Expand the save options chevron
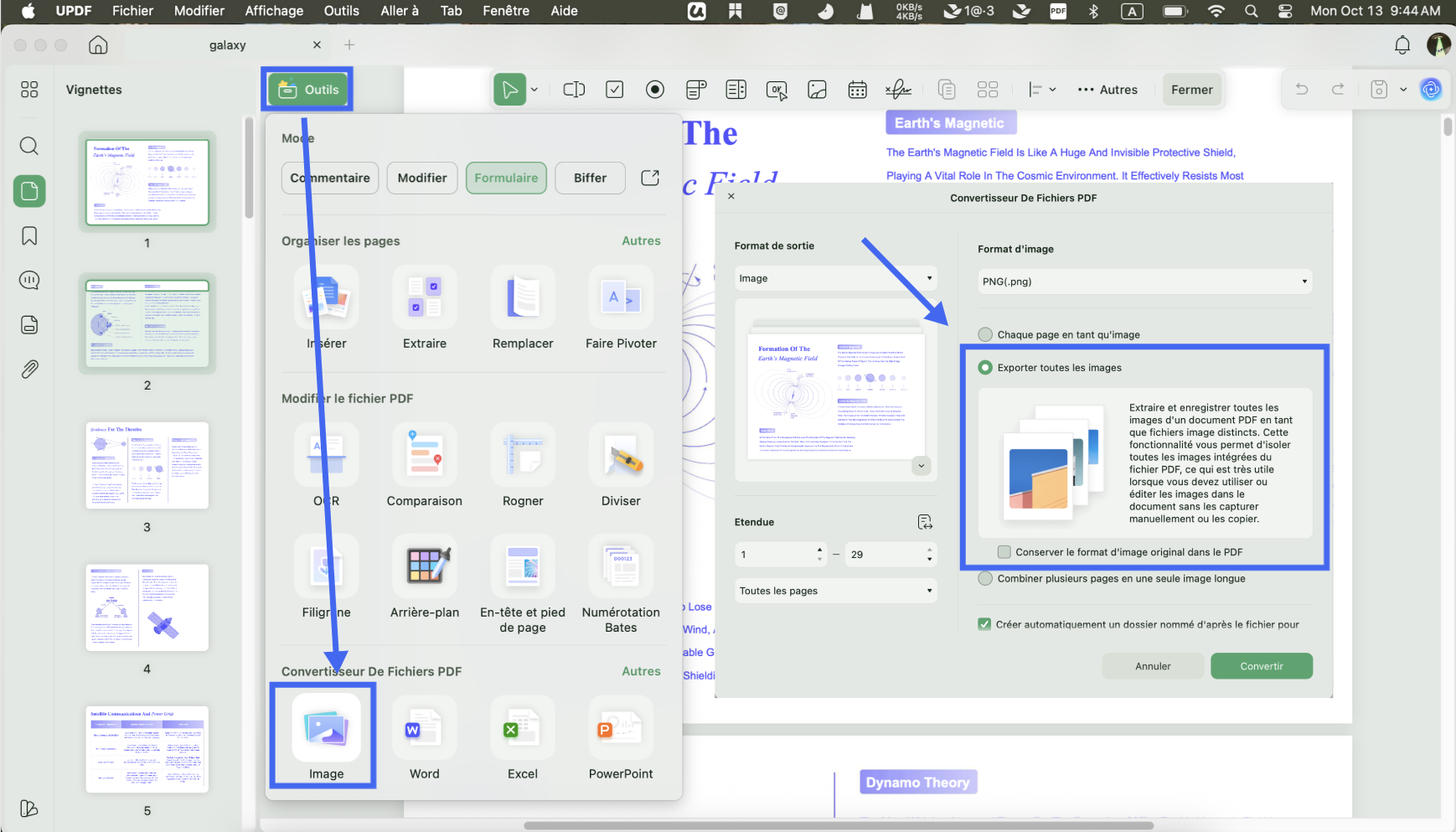Image resolution: width=1456 pixels, height=832 pixels. click(1403, 90)
